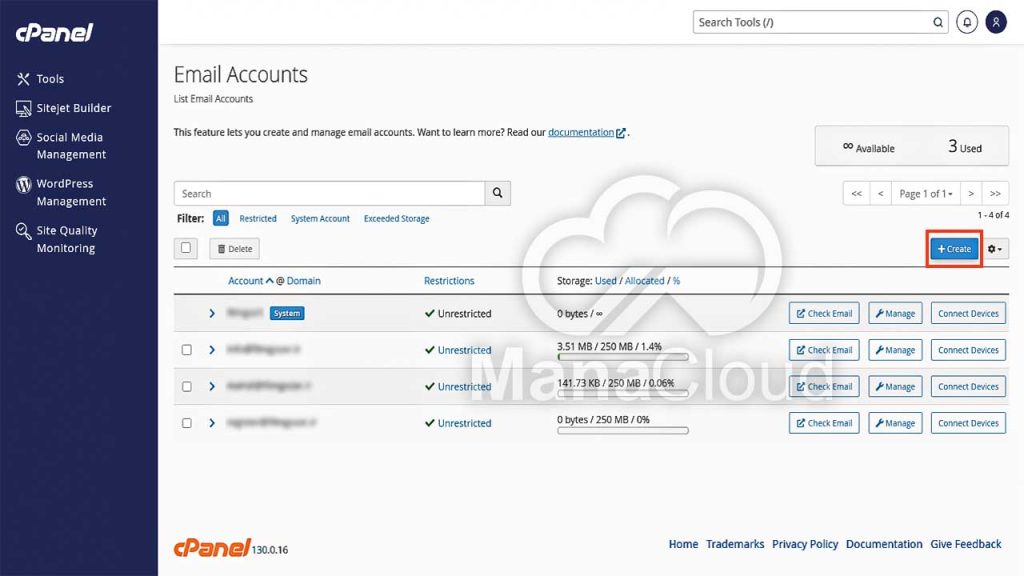This screenshot has height=576, width=1024.
Task: Open Sitejet Builder in the sidebar
Action: (73, 108)
